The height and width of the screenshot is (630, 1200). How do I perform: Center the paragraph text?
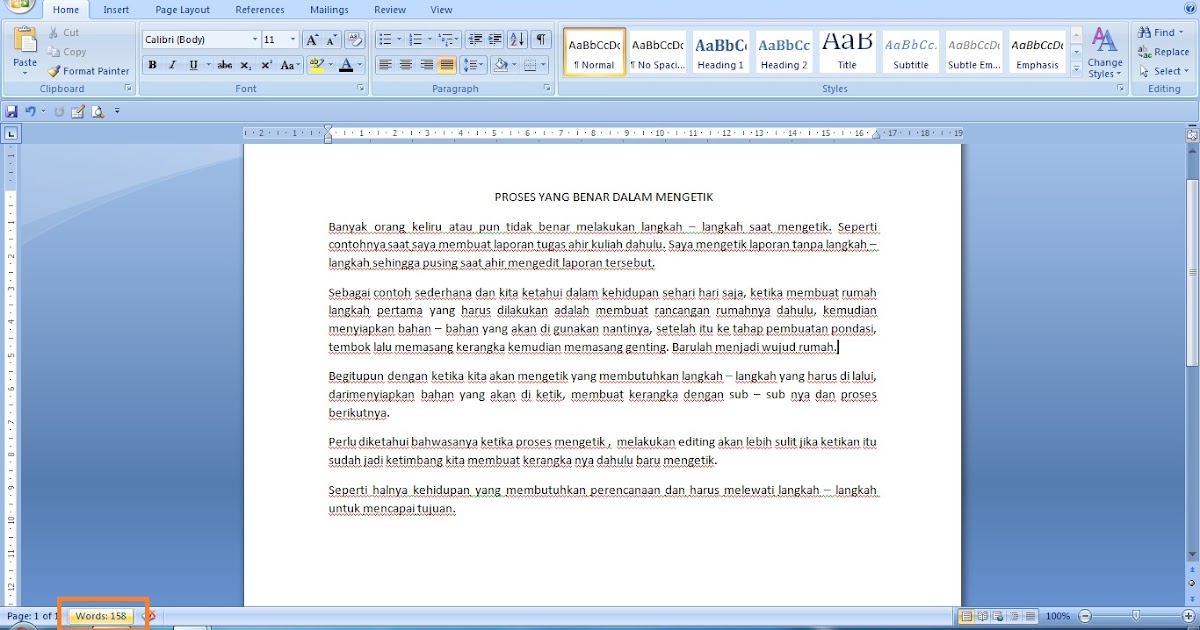click(406, 65)
